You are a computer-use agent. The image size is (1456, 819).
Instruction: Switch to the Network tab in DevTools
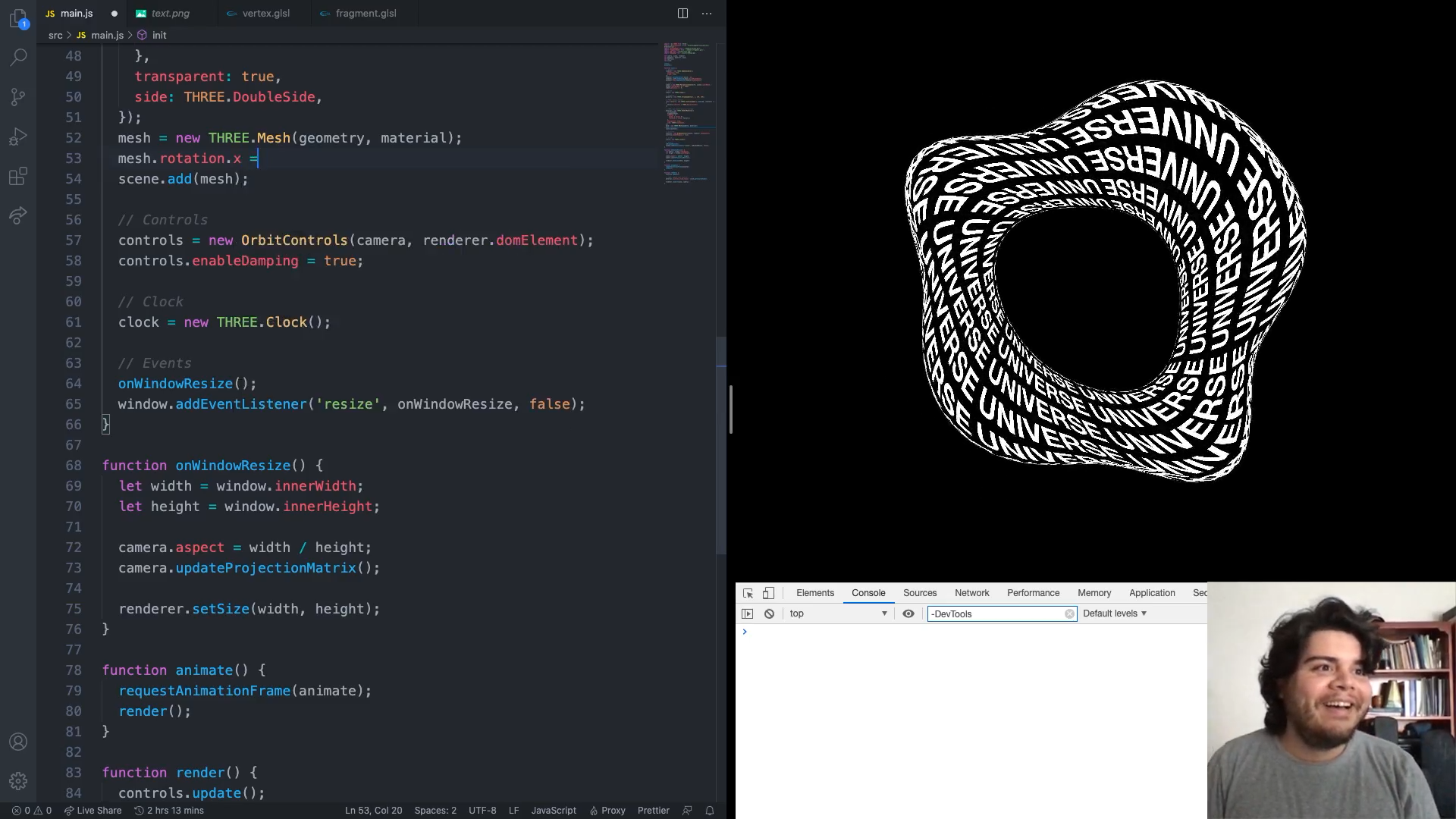pos(971,593)
